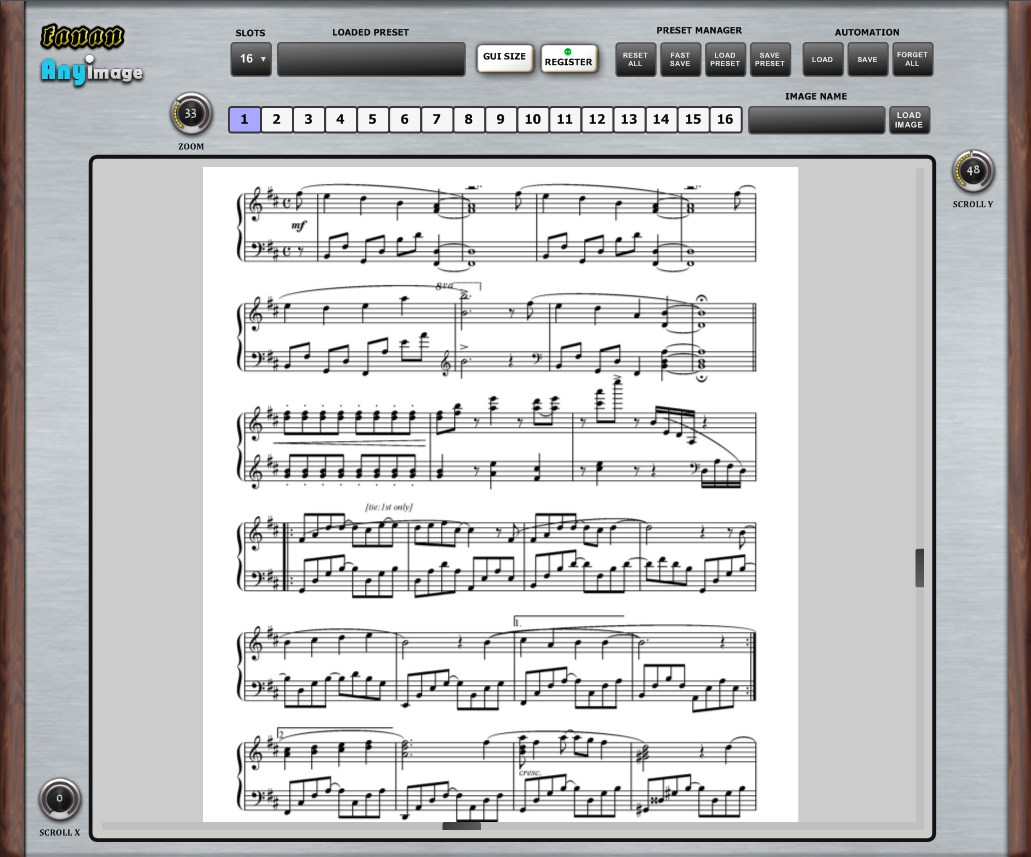The height and width of the screenshot is (857, 1031).
Task: Click the Image Name field
Action: 817,120
